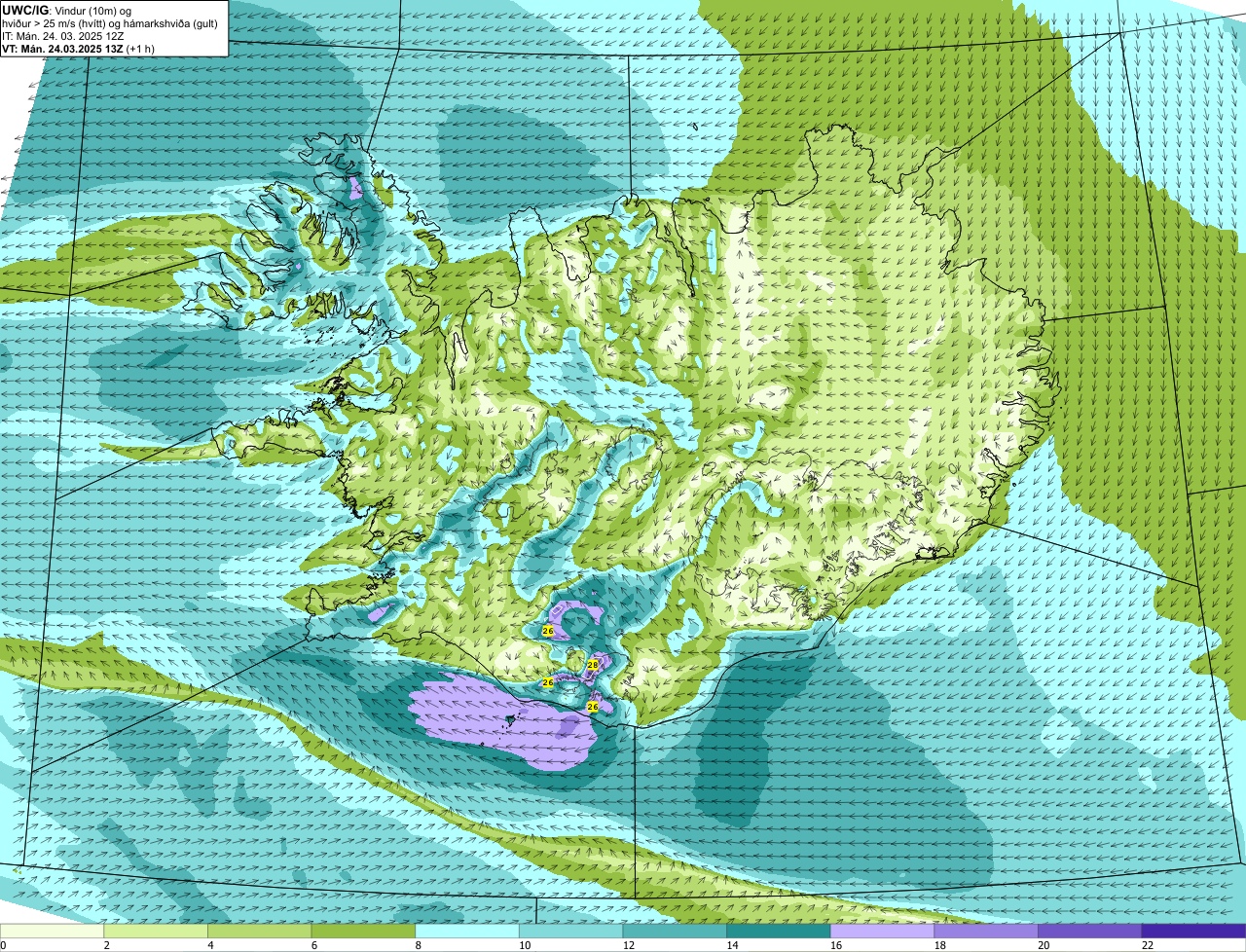
Task: Click the scale label '18'
Action: [940, 945]
